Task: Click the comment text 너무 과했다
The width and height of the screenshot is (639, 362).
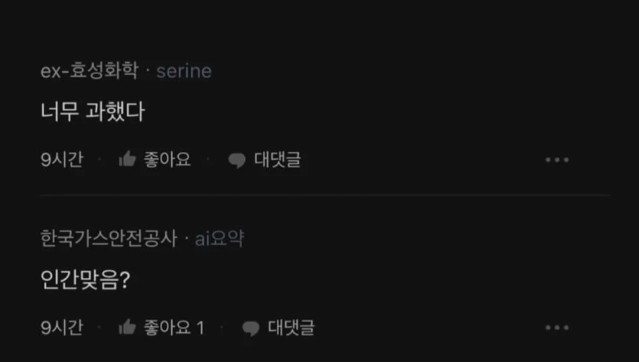Action: click(x=93, y=111)
